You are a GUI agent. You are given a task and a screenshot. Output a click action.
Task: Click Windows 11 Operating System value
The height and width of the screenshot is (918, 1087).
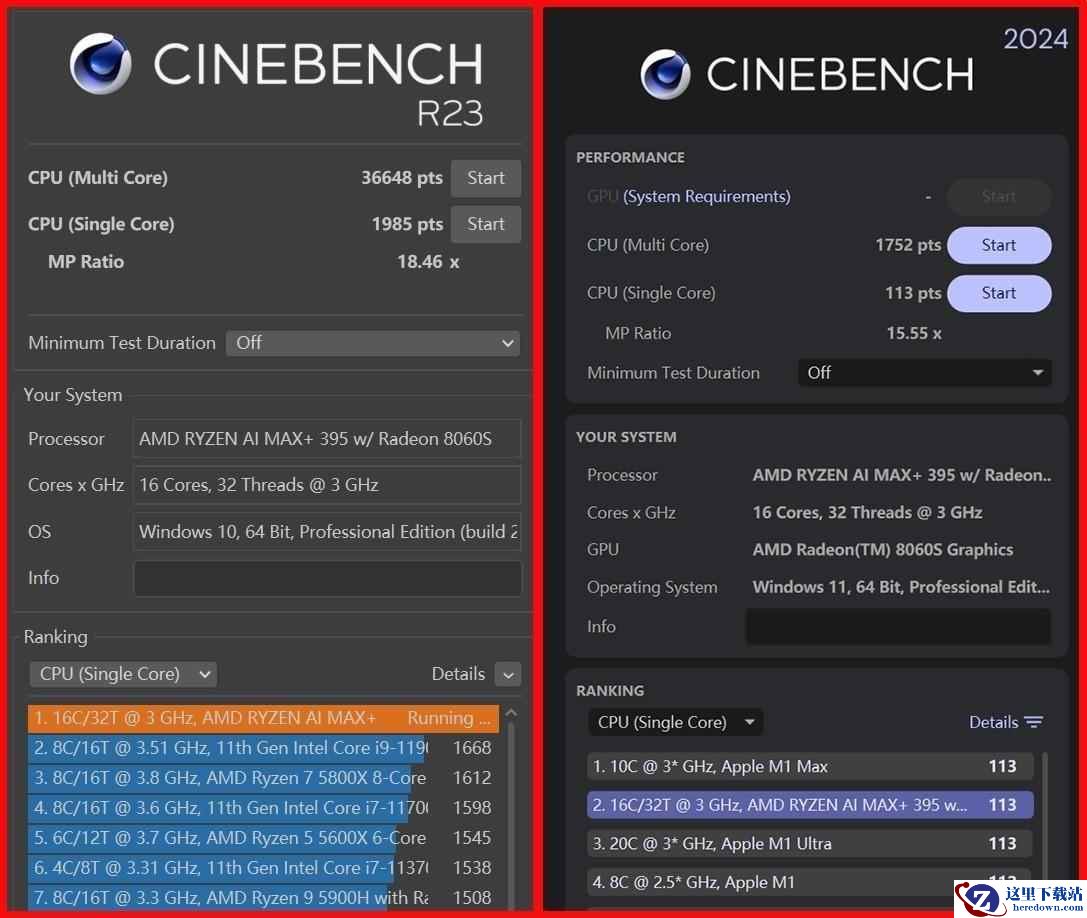tap(901, 587)
